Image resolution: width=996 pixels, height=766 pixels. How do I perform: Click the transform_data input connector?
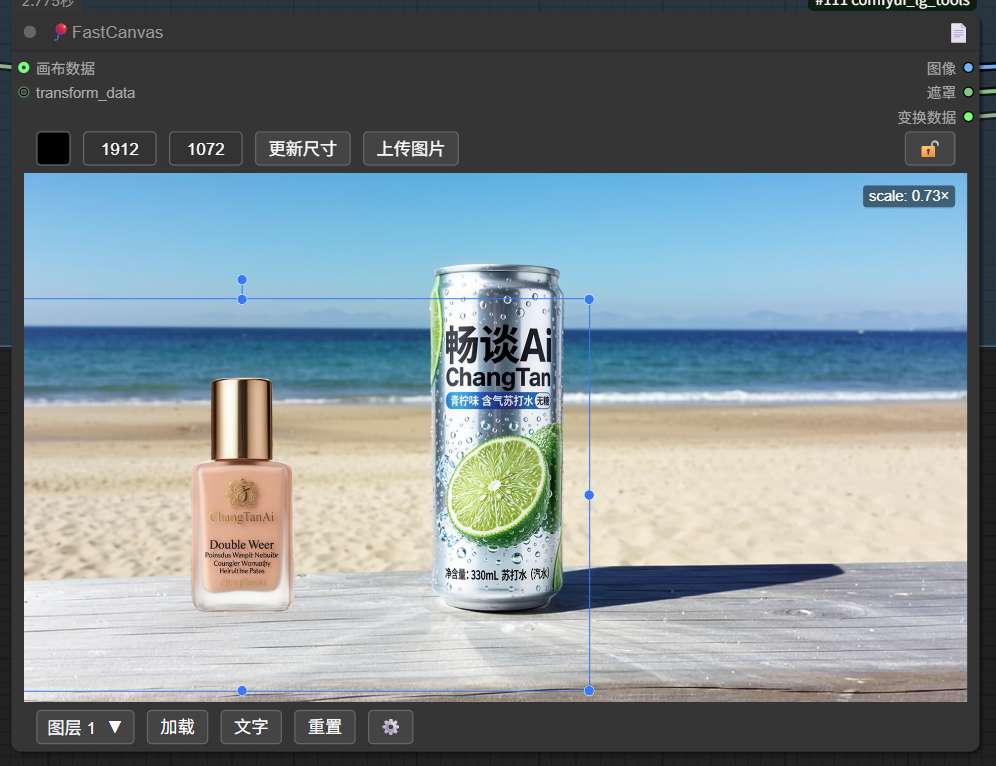(22, 90)
